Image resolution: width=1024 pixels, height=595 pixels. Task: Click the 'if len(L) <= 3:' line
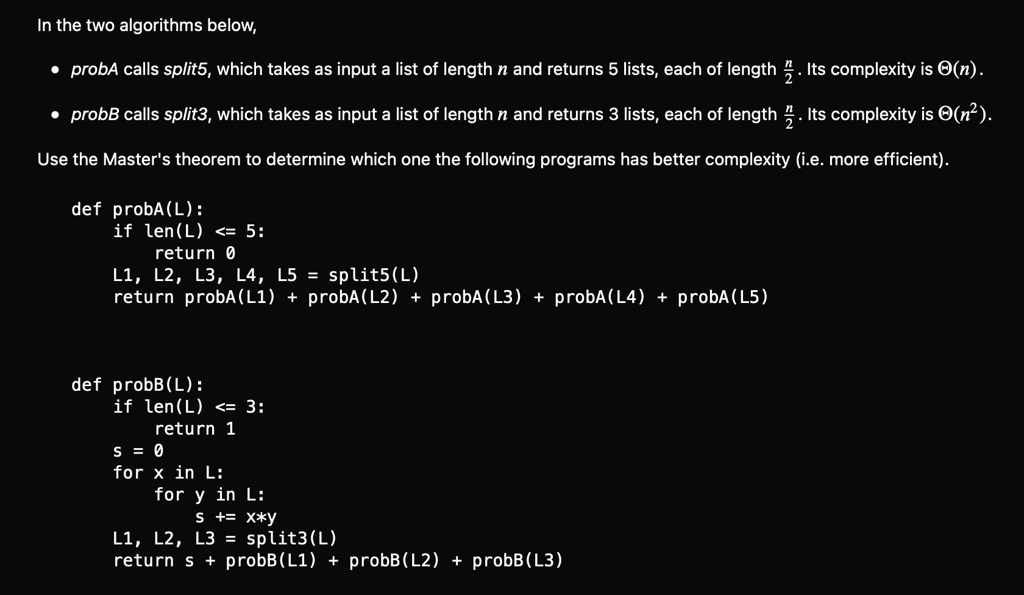(x=189, y=407)
